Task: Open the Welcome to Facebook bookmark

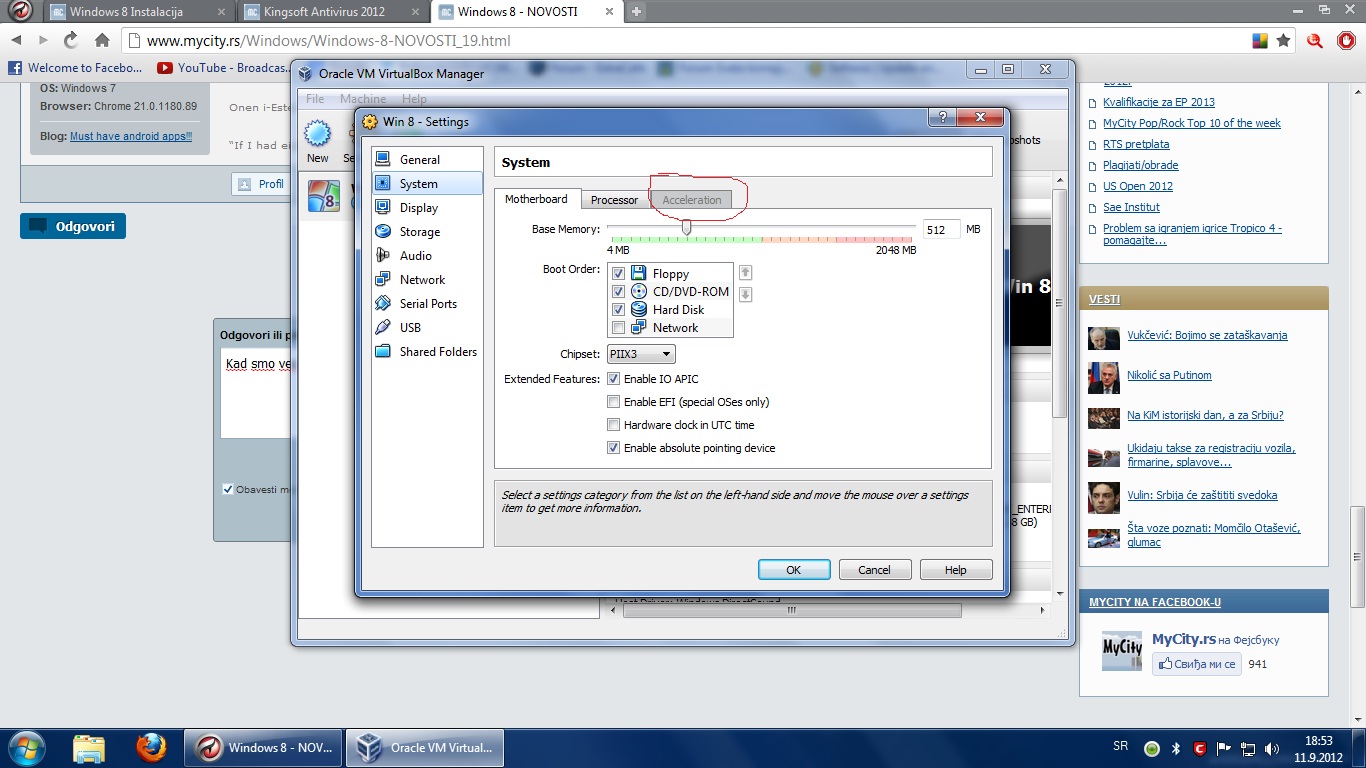Action: click(76, 68)
